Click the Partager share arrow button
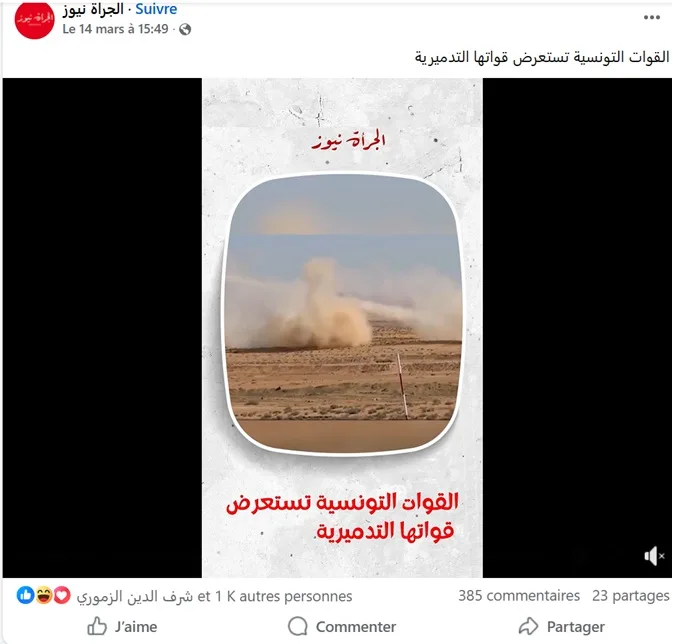Image resolution: width=673 pixels, height=644 pixels. [561, 627]
